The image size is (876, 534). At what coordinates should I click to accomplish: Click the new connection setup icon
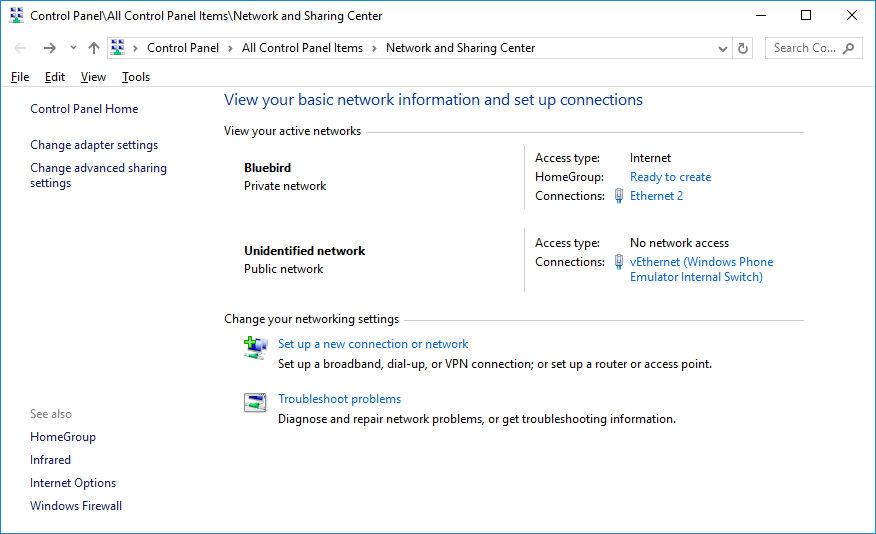(x=255, y=348)
